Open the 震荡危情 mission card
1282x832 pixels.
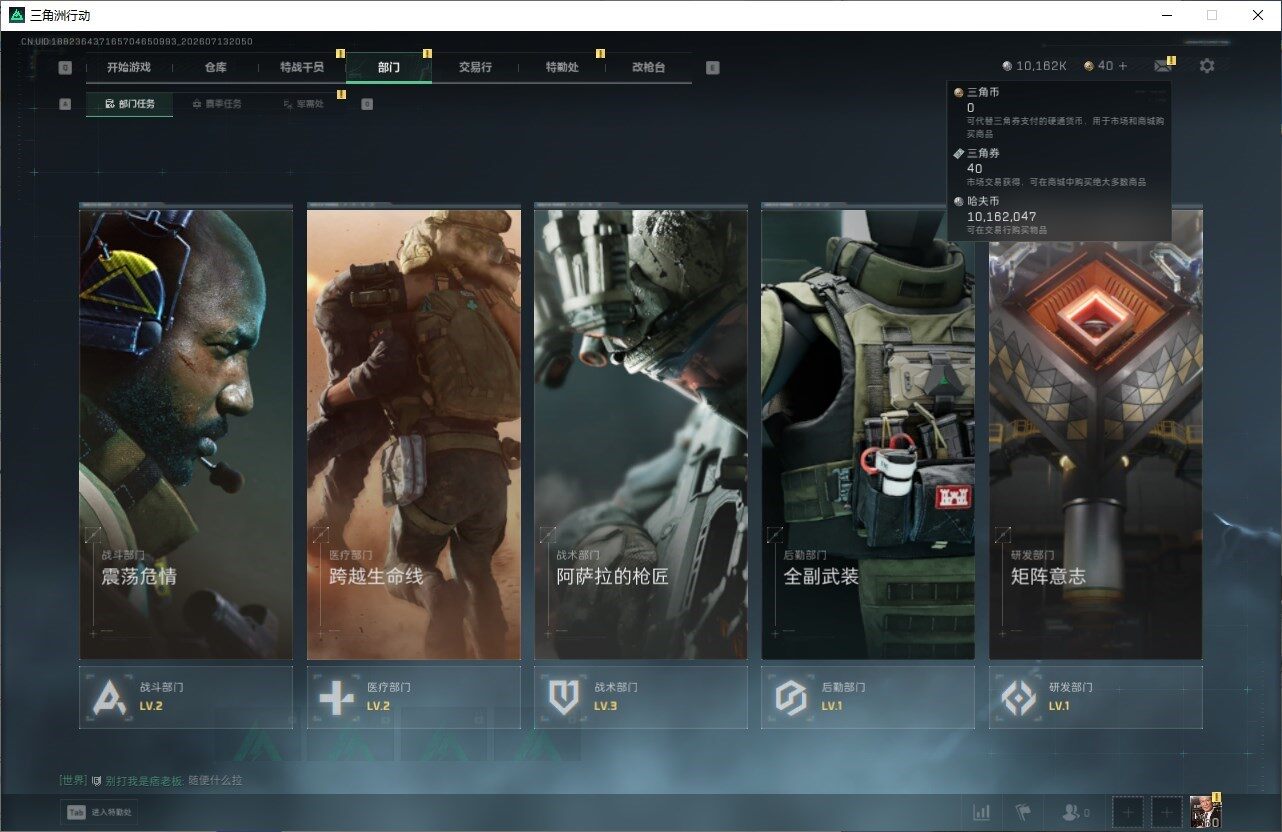click(x=186, y=433)
